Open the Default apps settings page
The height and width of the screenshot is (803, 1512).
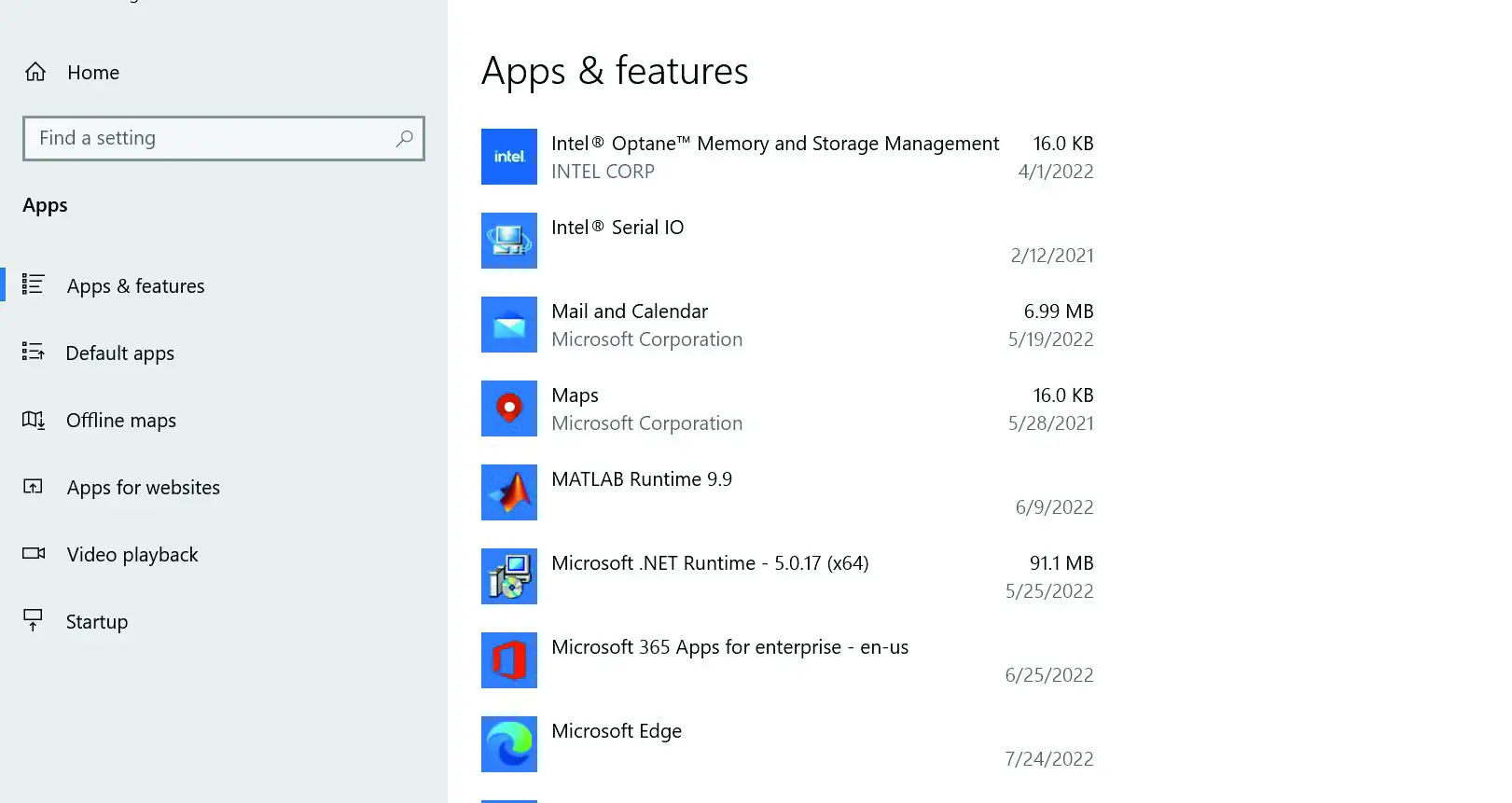(x=119, y=353)
